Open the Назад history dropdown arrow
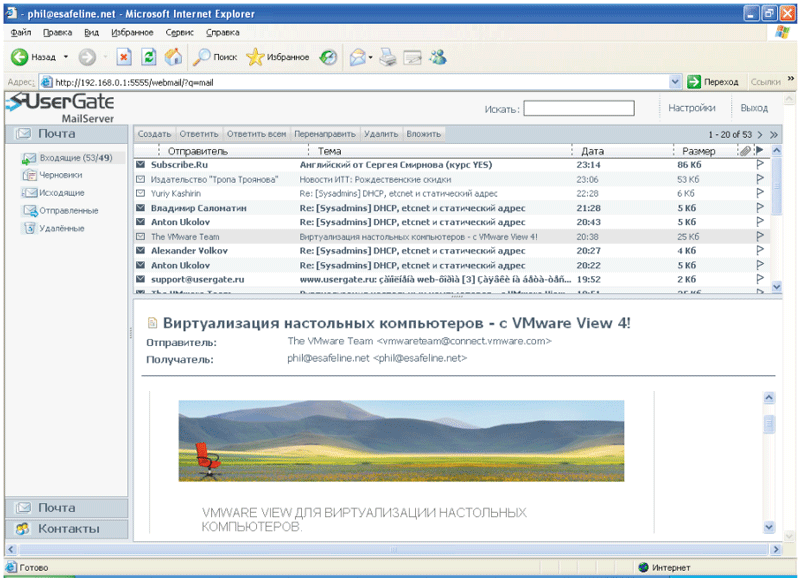Image resolution: width=800 pixels, height=578 pixels. (66, 57)
